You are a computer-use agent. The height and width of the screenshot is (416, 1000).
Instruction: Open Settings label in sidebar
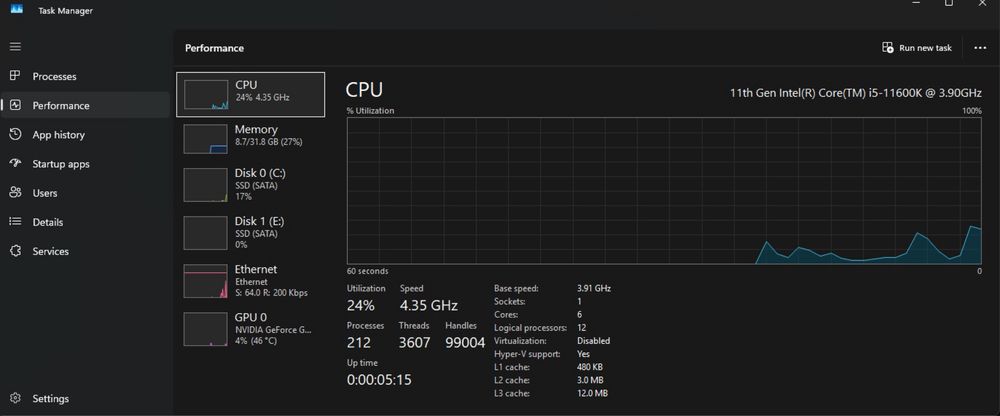tap(50, 399)
